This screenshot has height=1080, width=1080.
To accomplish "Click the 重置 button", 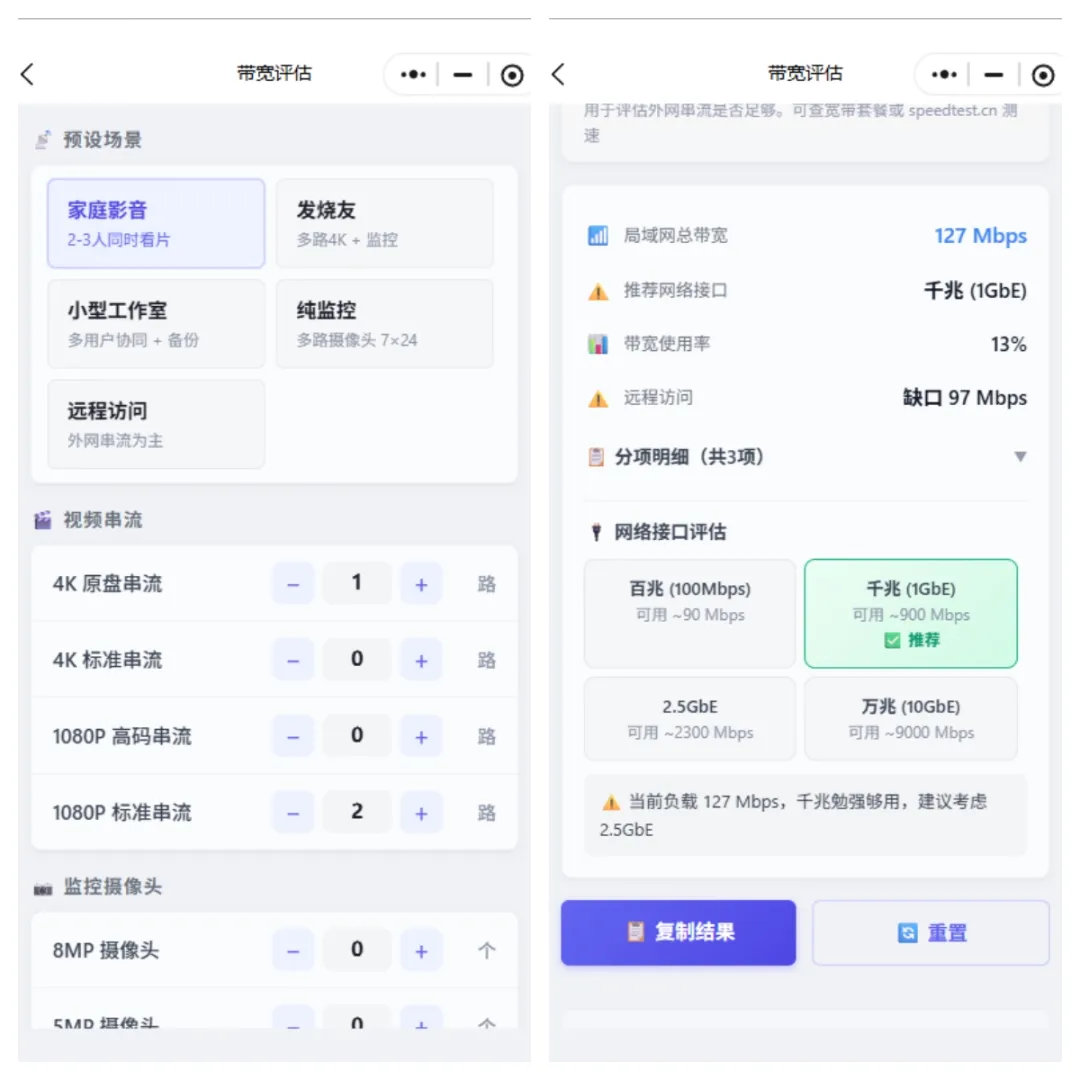I will pyautogui.click(x=931, y=933).
